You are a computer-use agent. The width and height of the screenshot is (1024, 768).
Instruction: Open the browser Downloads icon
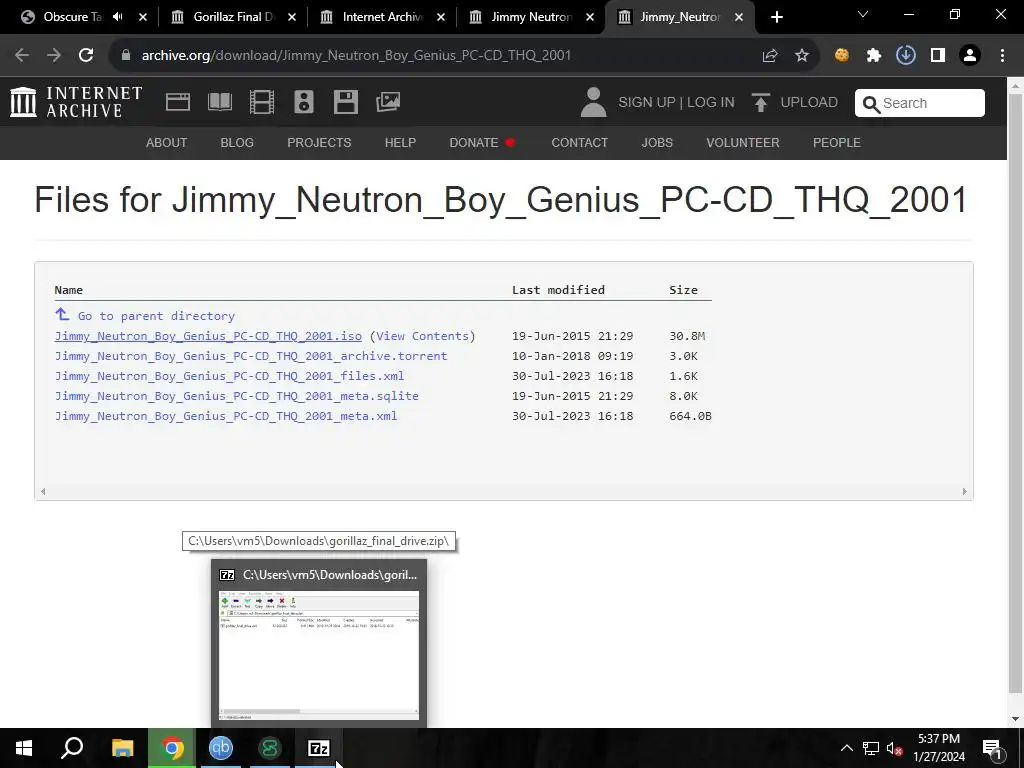pyautogui.click(x=906, y=56)
